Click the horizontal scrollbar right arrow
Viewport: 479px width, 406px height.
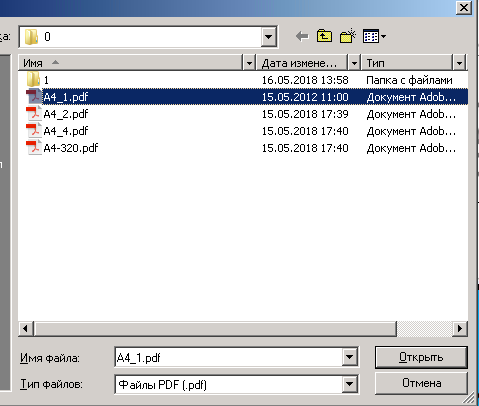point(460,328)
